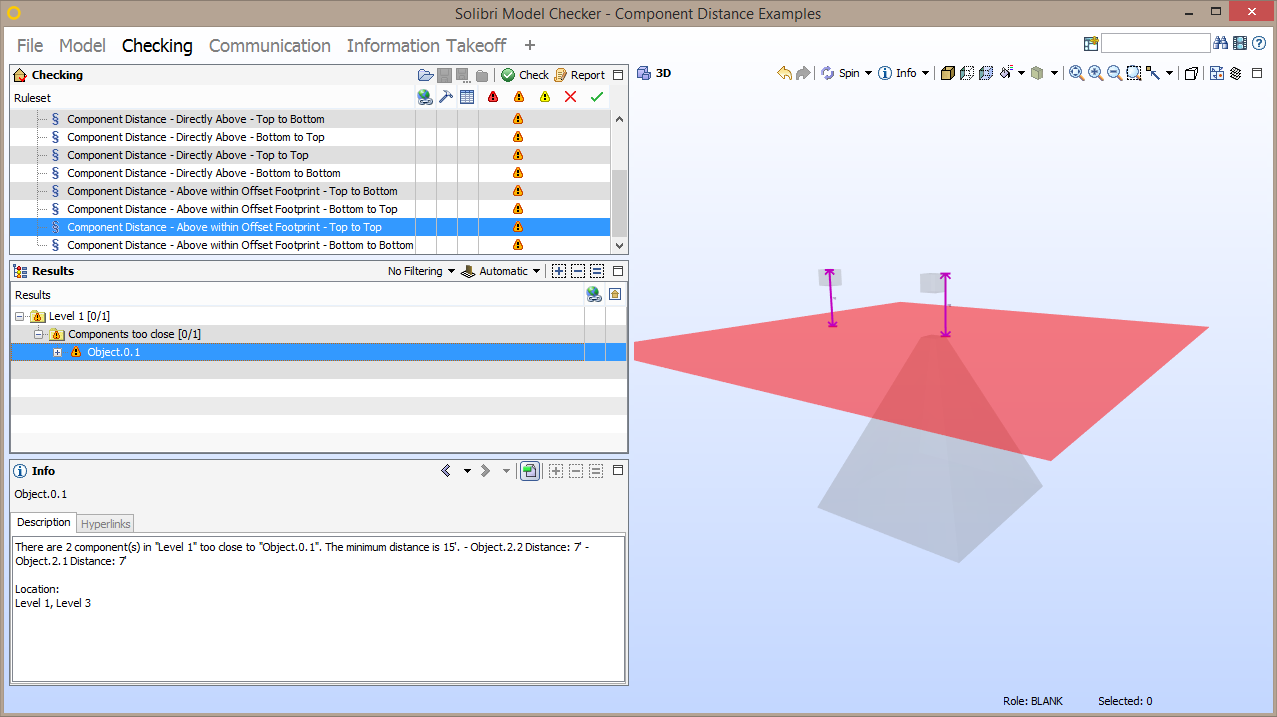
Task: Click the table view column icon
Action: tap(467, 97)
